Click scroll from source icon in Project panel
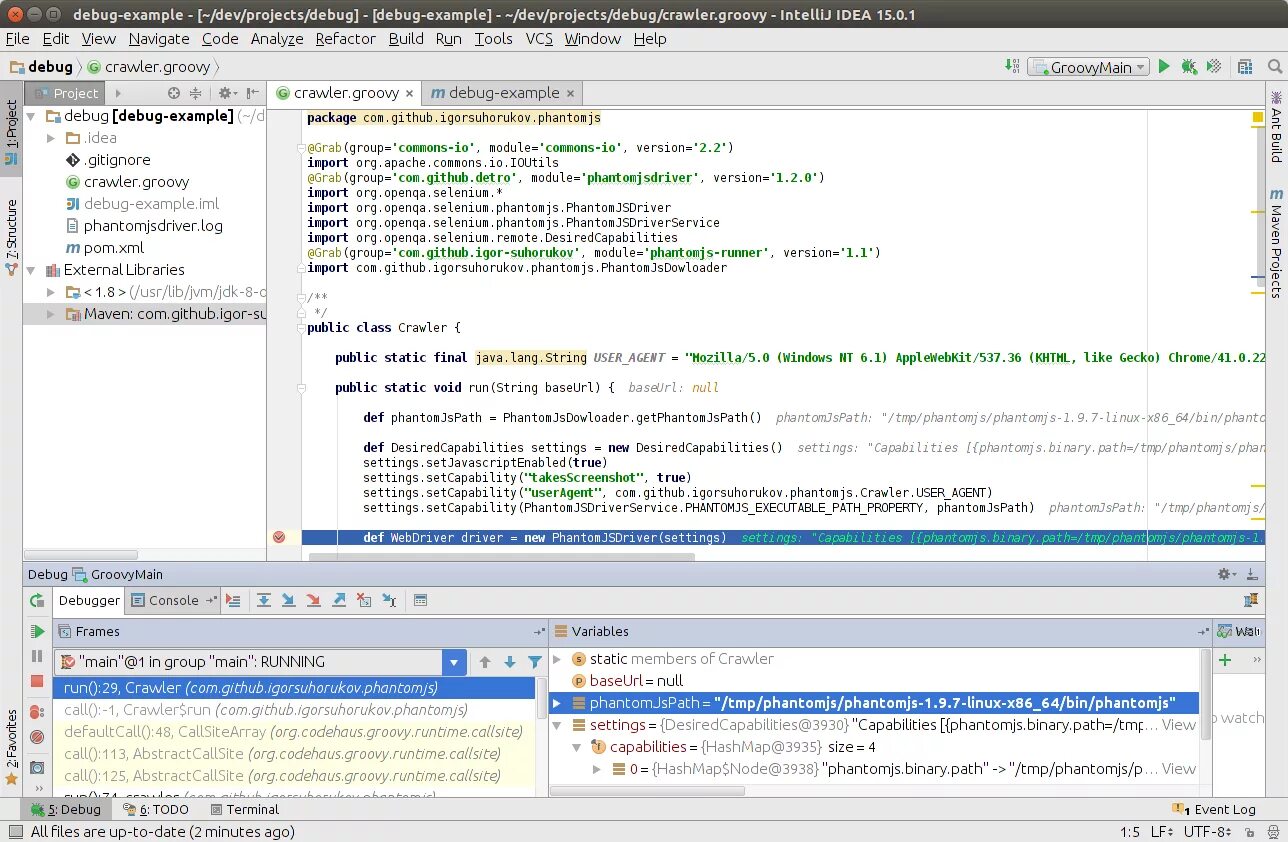This screenshot has height=842, width=1288. click(174, 93)
